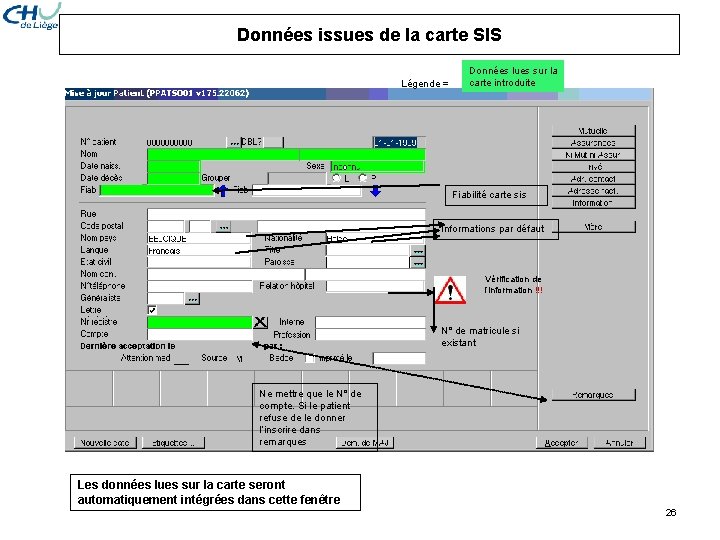The width and height of the screenshot is (720, 540).
Task: Select the L radio button under Sexe
Action: point(337,178)
